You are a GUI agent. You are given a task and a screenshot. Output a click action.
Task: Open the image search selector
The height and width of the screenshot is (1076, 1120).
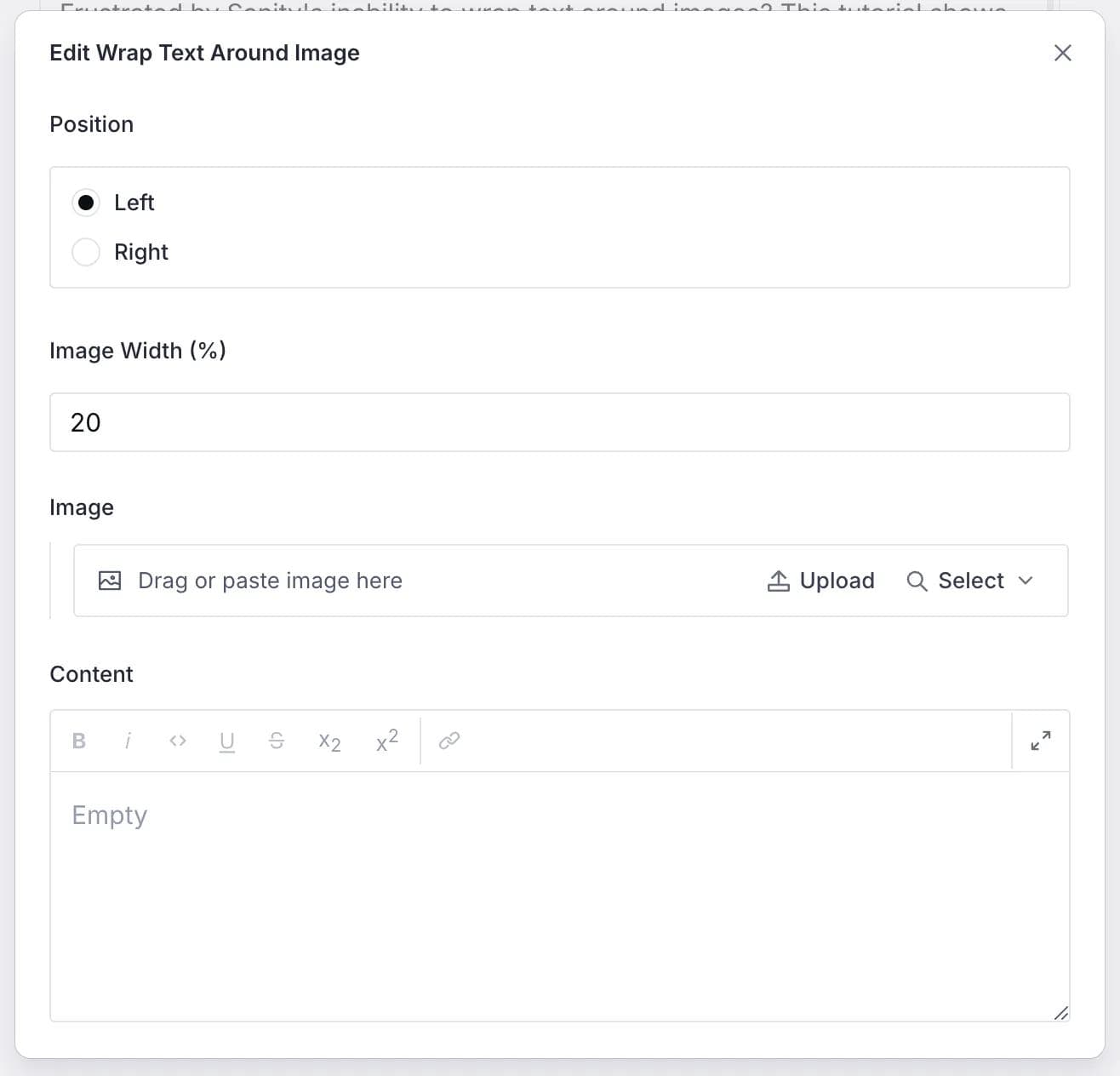[917, 581]
